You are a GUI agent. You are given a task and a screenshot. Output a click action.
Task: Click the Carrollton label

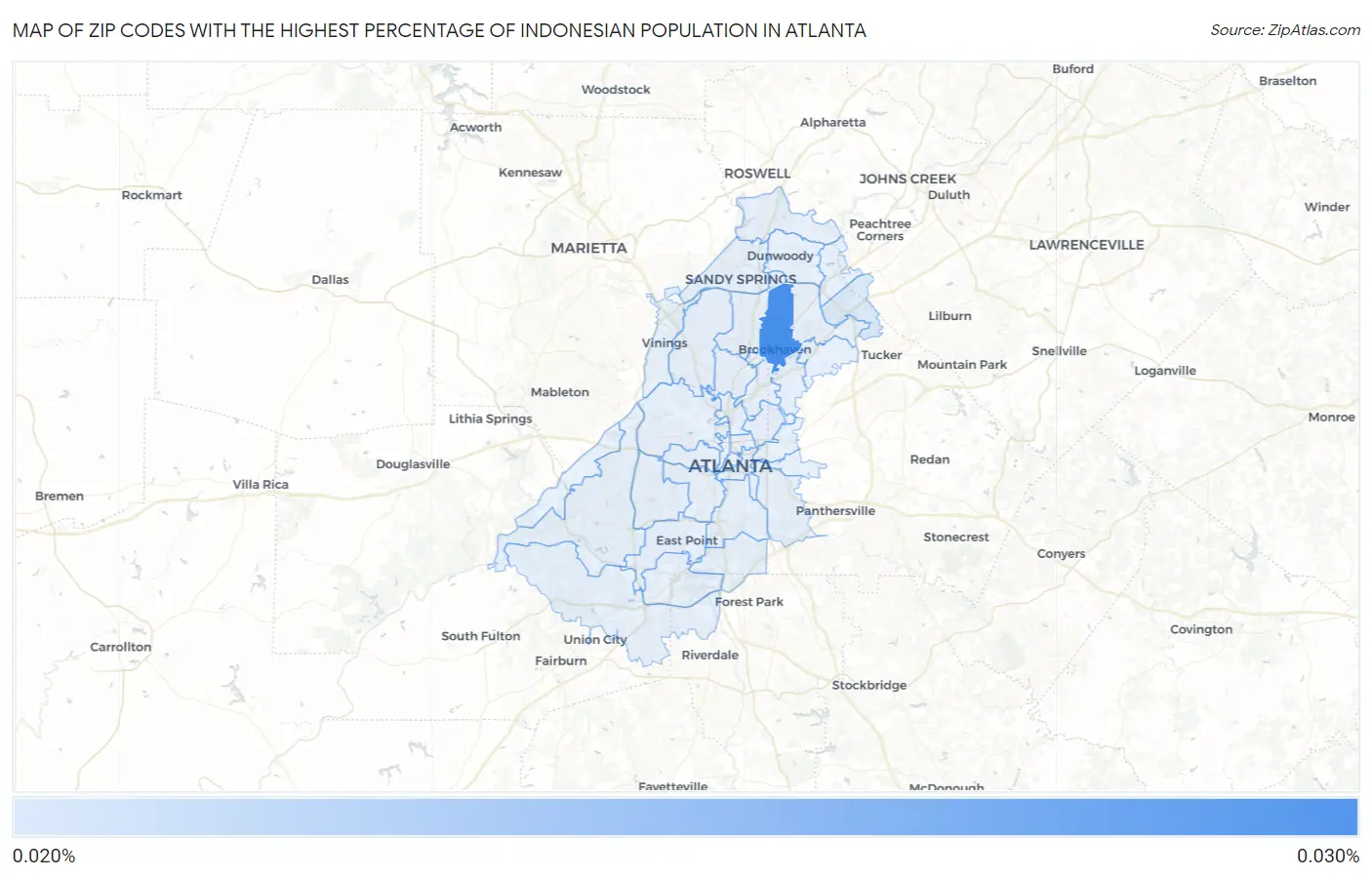pos(120,647)
